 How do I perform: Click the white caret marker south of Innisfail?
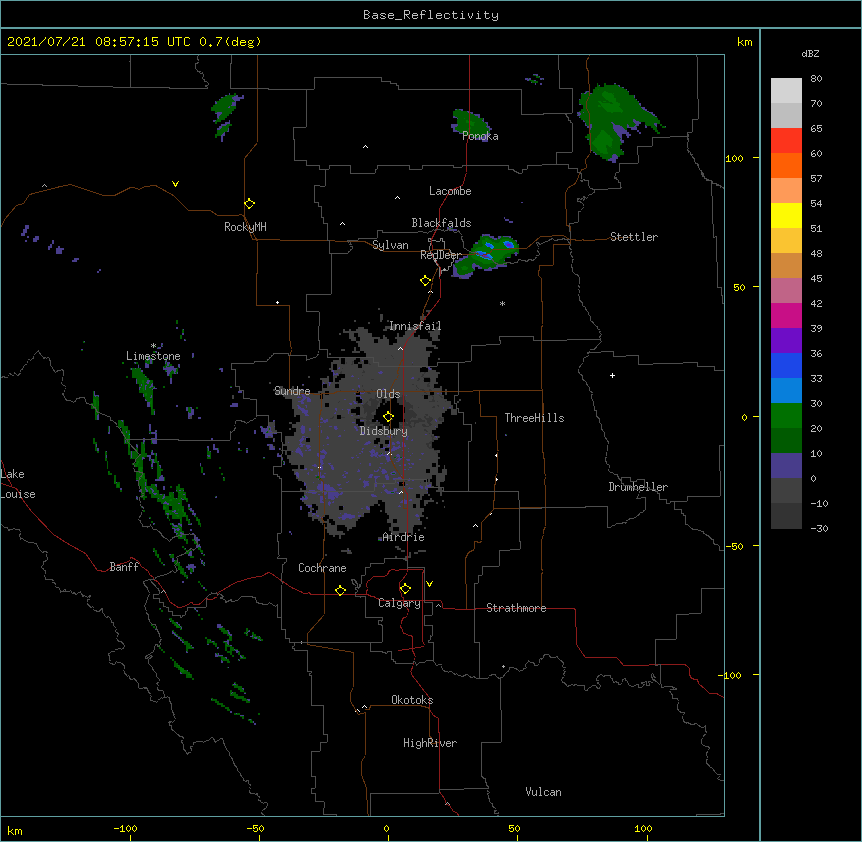[x=400, y=348]
